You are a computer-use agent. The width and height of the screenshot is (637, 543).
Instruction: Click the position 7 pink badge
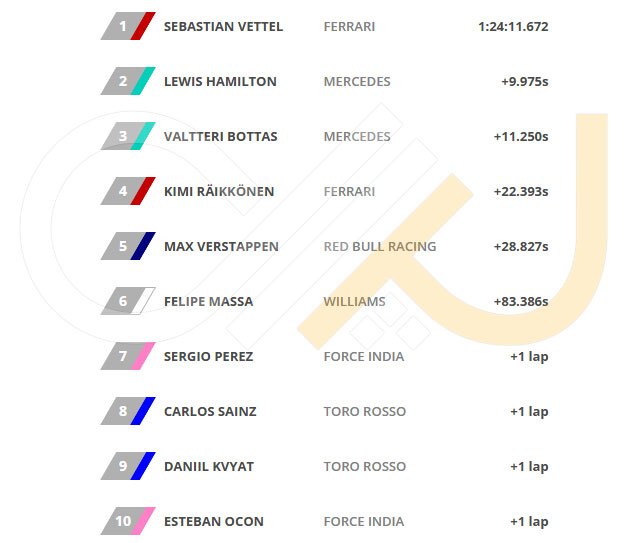(128, 356)
